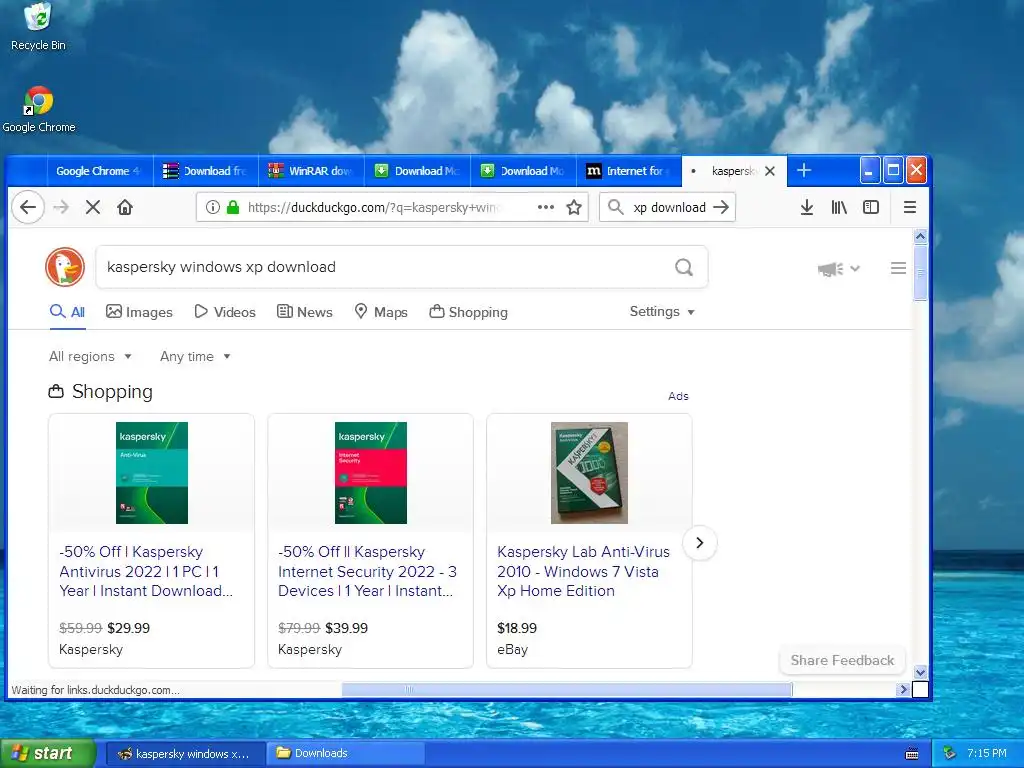Screen dimensions: 1024x768
Task: Open the Recycle Bin desktop icon
Action: pyautogui.click(x=38, y=27)
